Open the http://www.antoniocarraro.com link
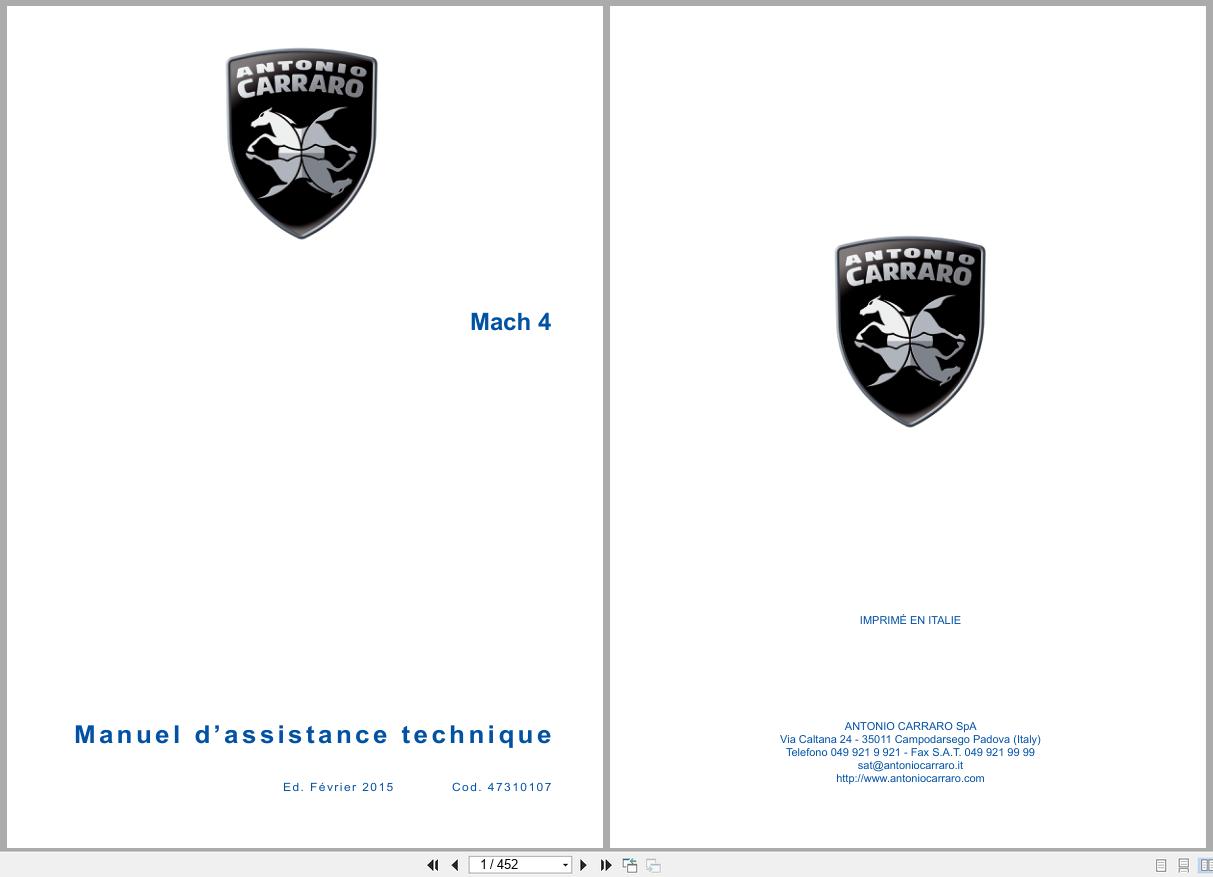This screenshot has width=1213, height=877. (910, 778)
